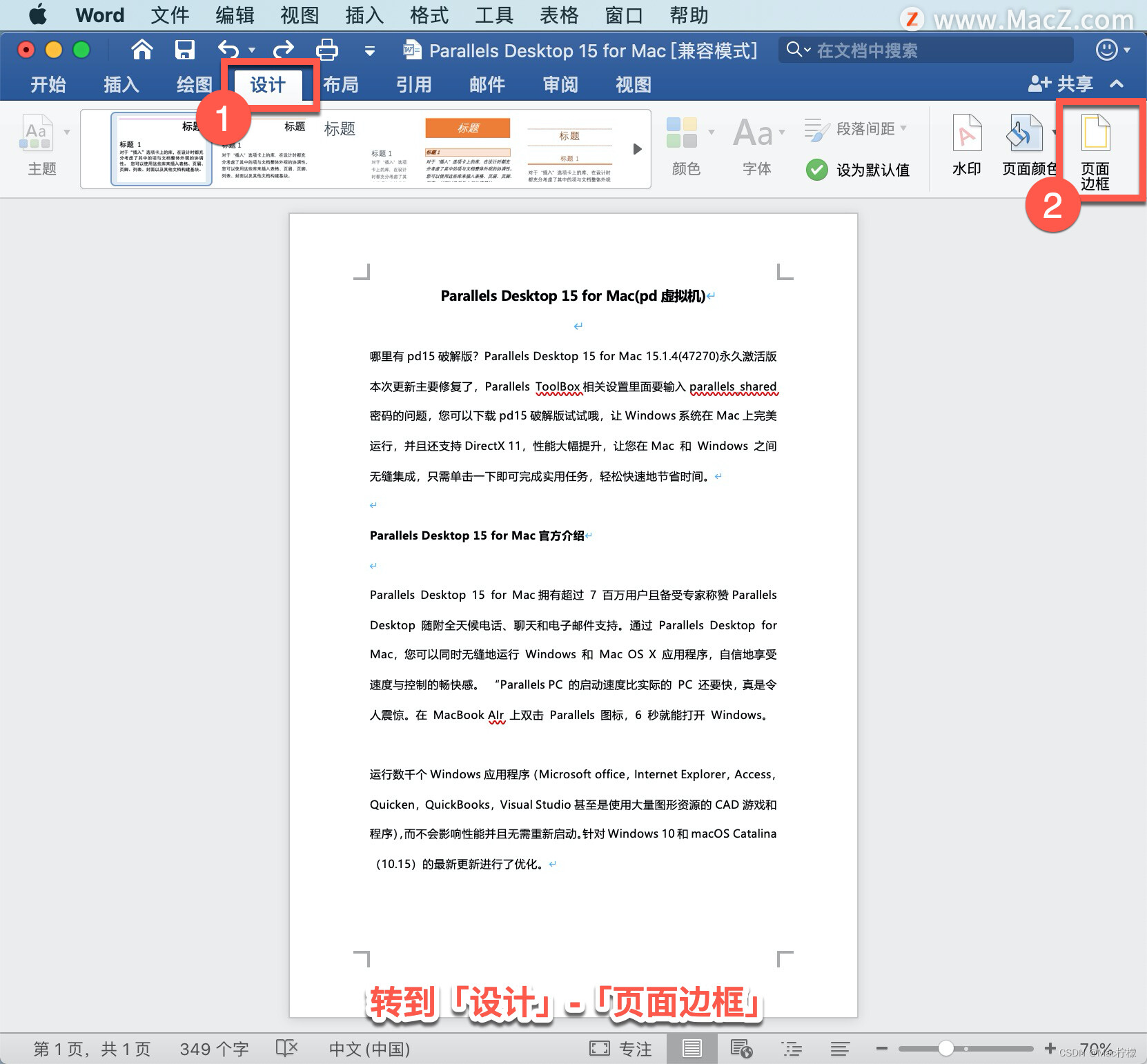Open the feedback smiley dropdown arrow

(x=1127, y=50)
